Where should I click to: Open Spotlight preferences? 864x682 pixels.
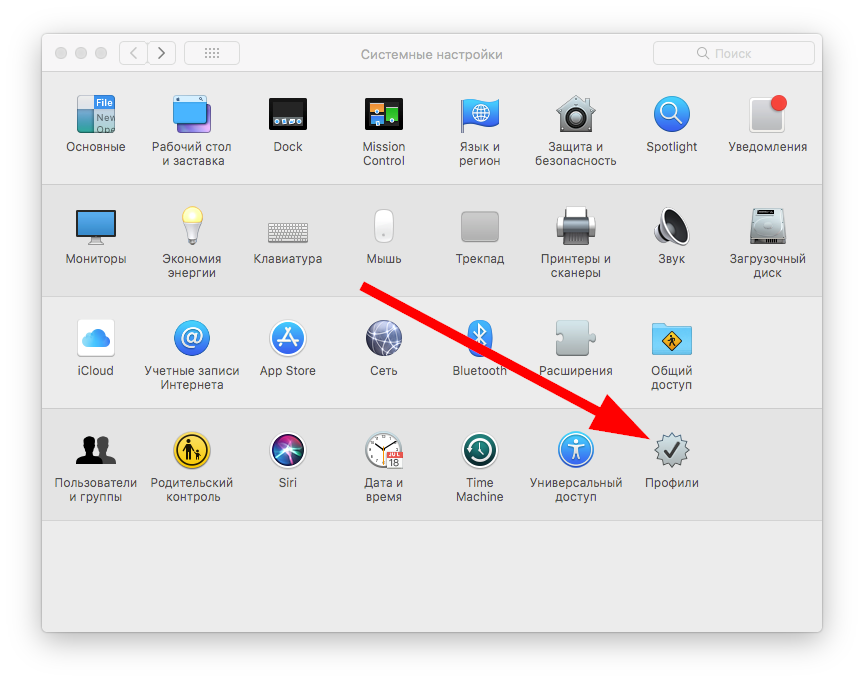pyautogui.click(x=671, y=115)
